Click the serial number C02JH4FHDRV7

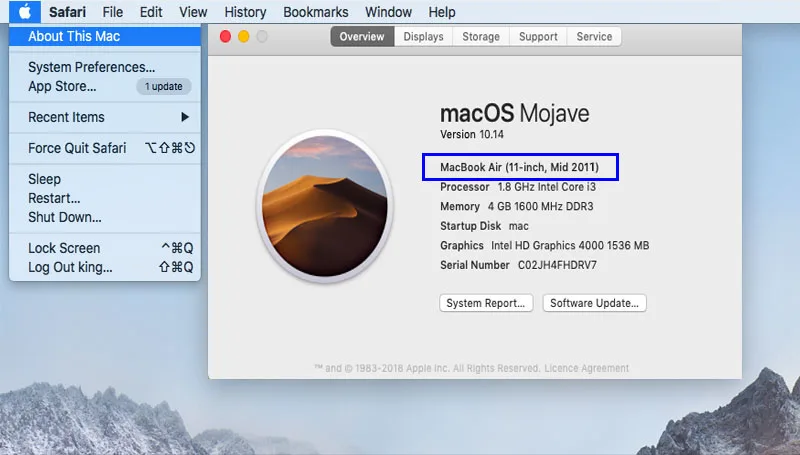(557, 265)
